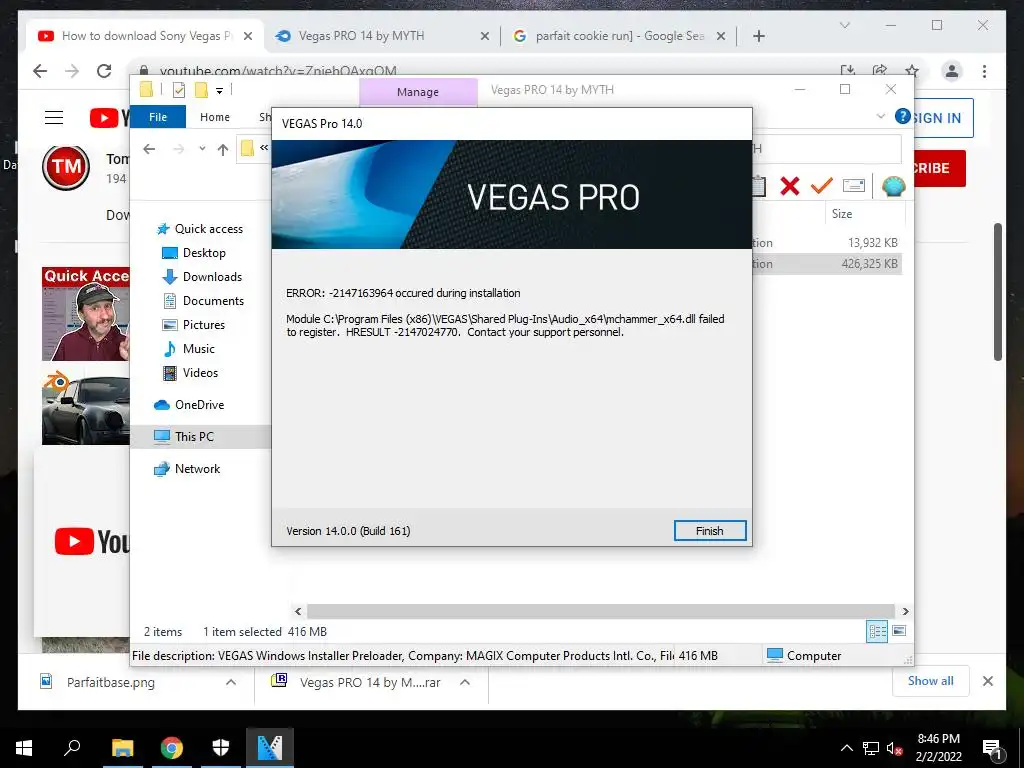Click the VEGAS installer taskbar icon
This screenshot has height=768, width=1024.
point(270,748)
